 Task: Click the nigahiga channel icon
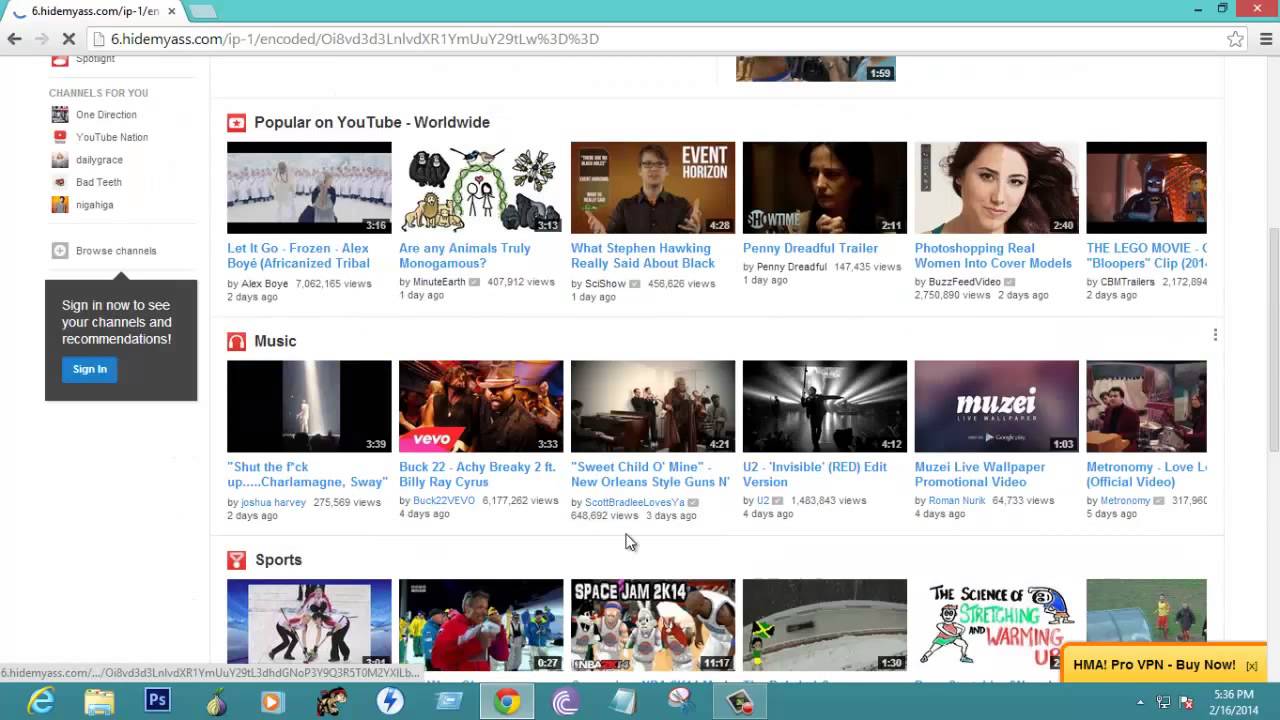pyautogui.click(x=60, y=205)
